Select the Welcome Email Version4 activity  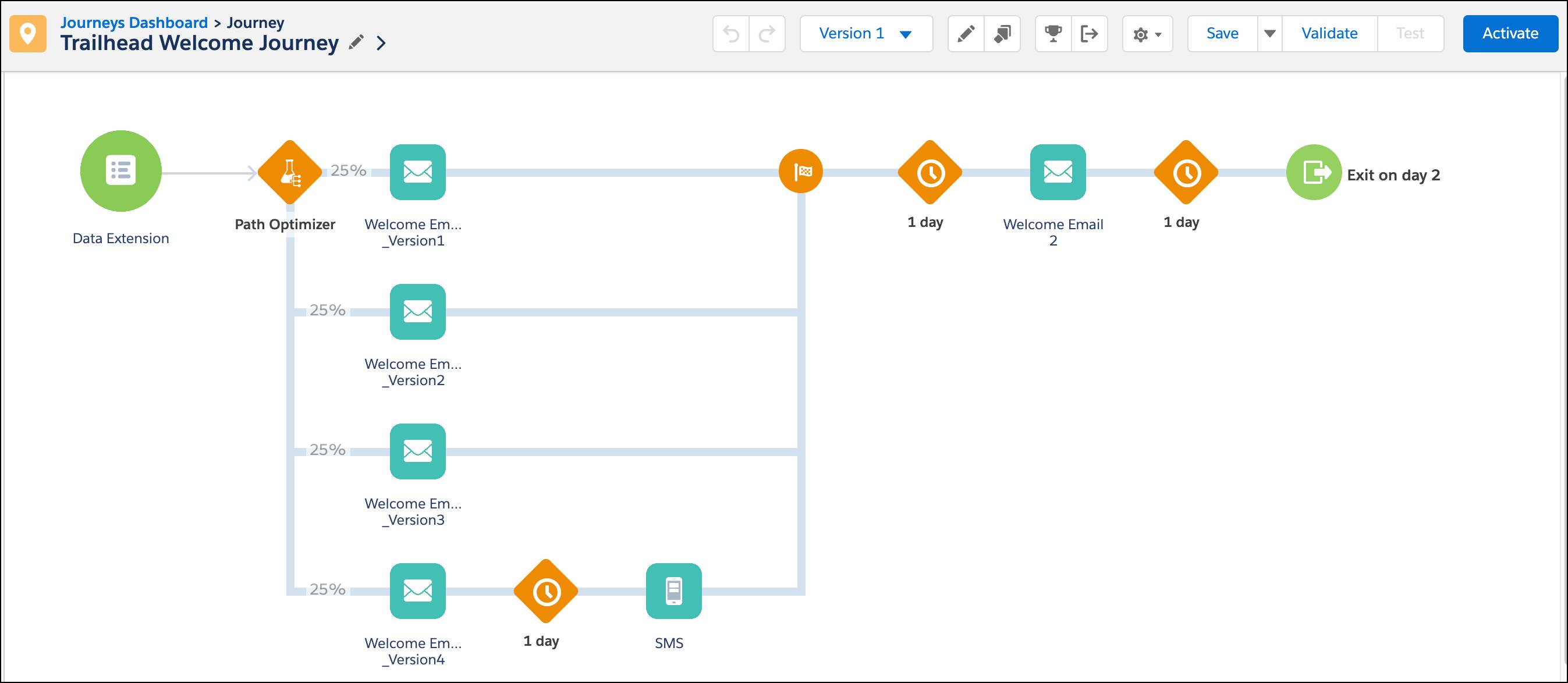(x=417, y=591)
